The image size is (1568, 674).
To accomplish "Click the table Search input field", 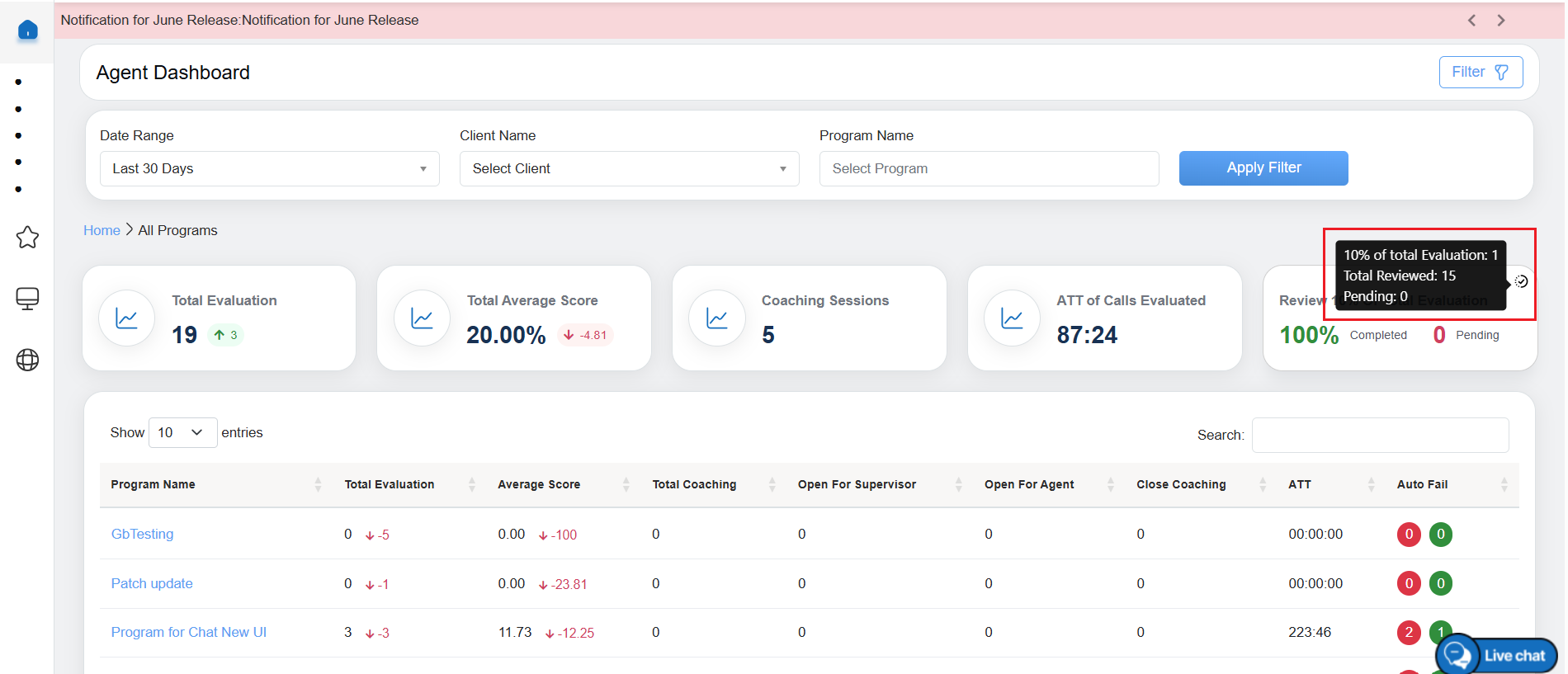I will (1380, 435).
